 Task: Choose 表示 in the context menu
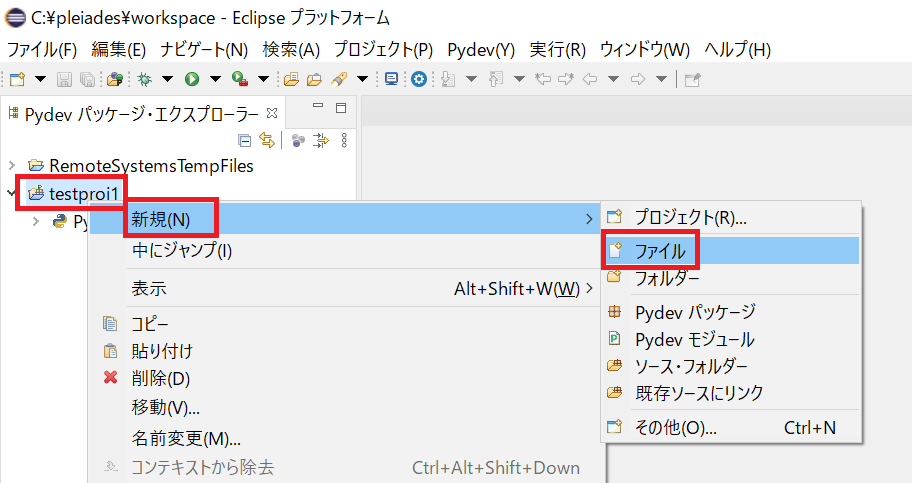(x=345, y=288)
